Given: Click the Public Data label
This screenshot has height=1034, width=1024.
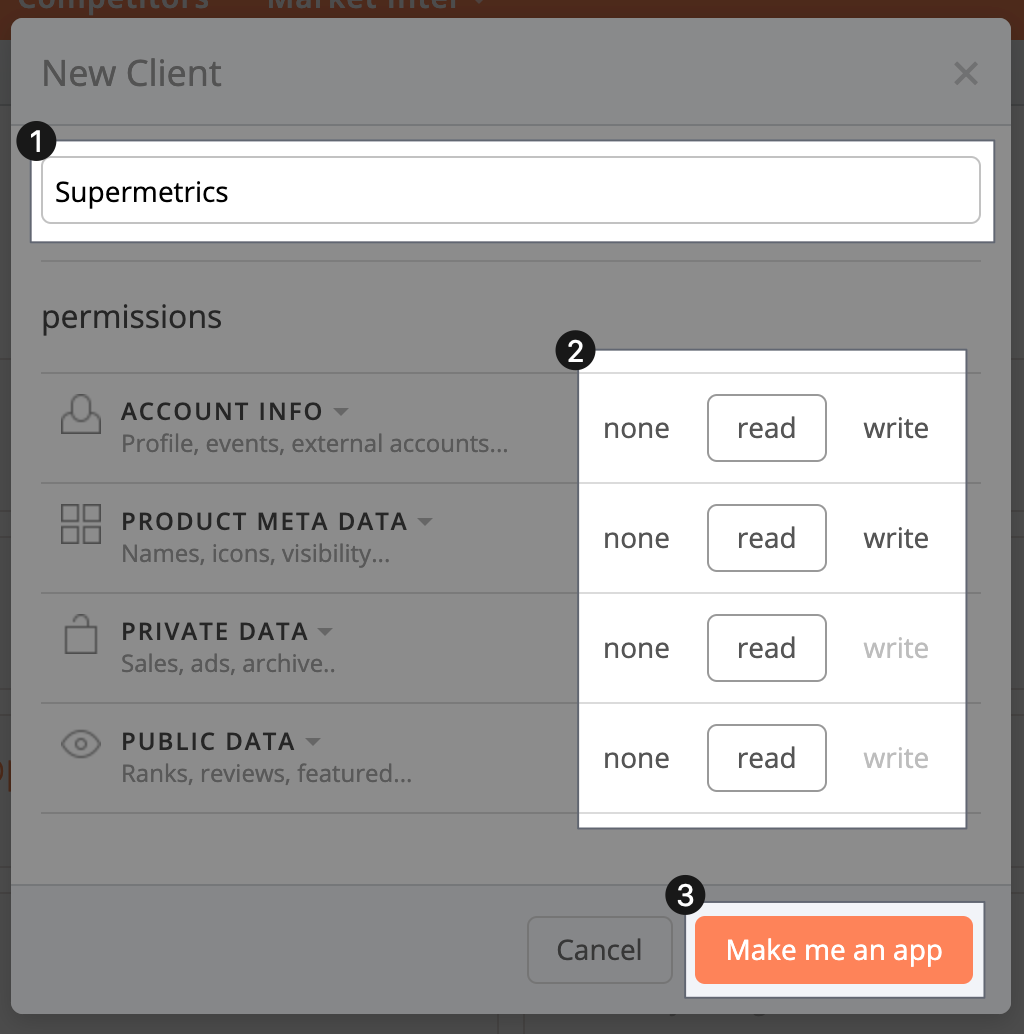Looking at the screenshot, I should (208, 742).
